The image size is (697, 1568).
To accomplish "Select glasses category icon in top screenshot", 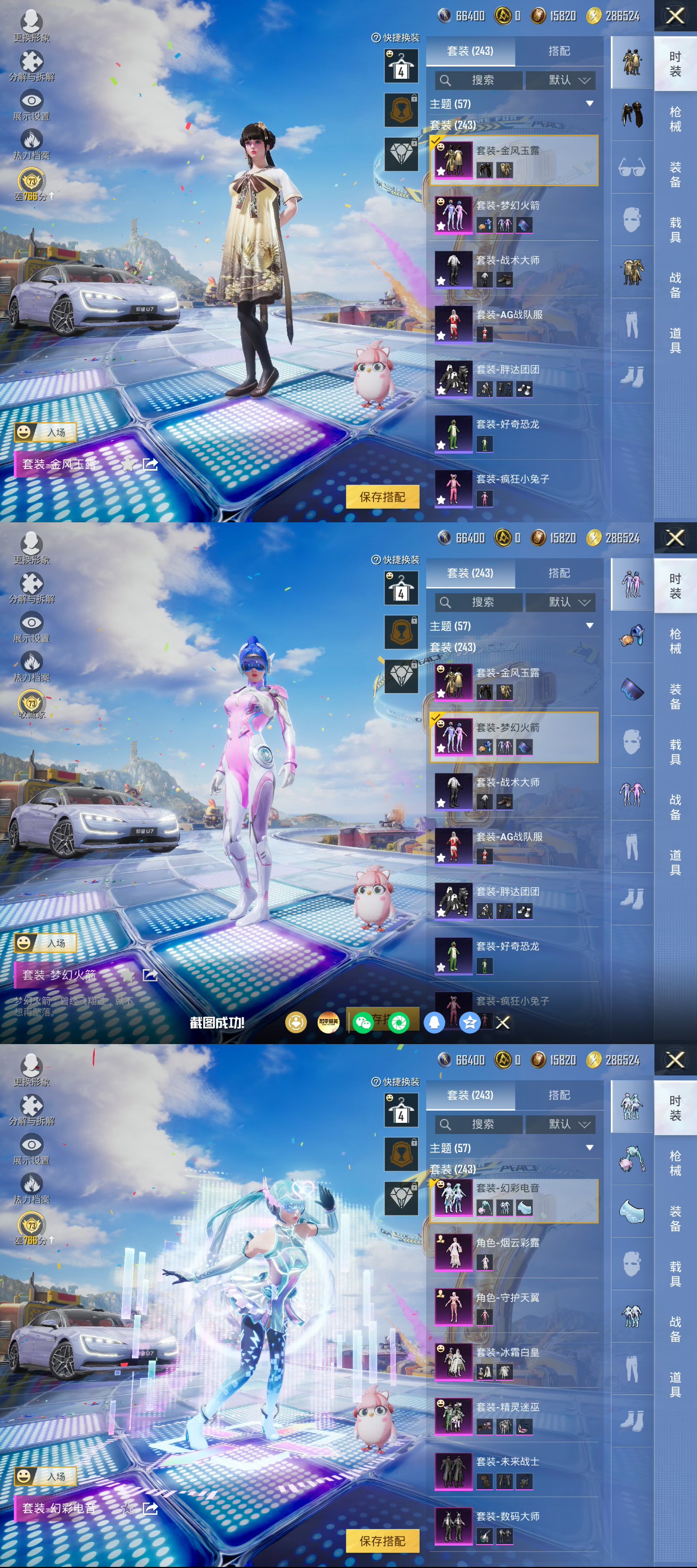I will [x=631, y=167].
